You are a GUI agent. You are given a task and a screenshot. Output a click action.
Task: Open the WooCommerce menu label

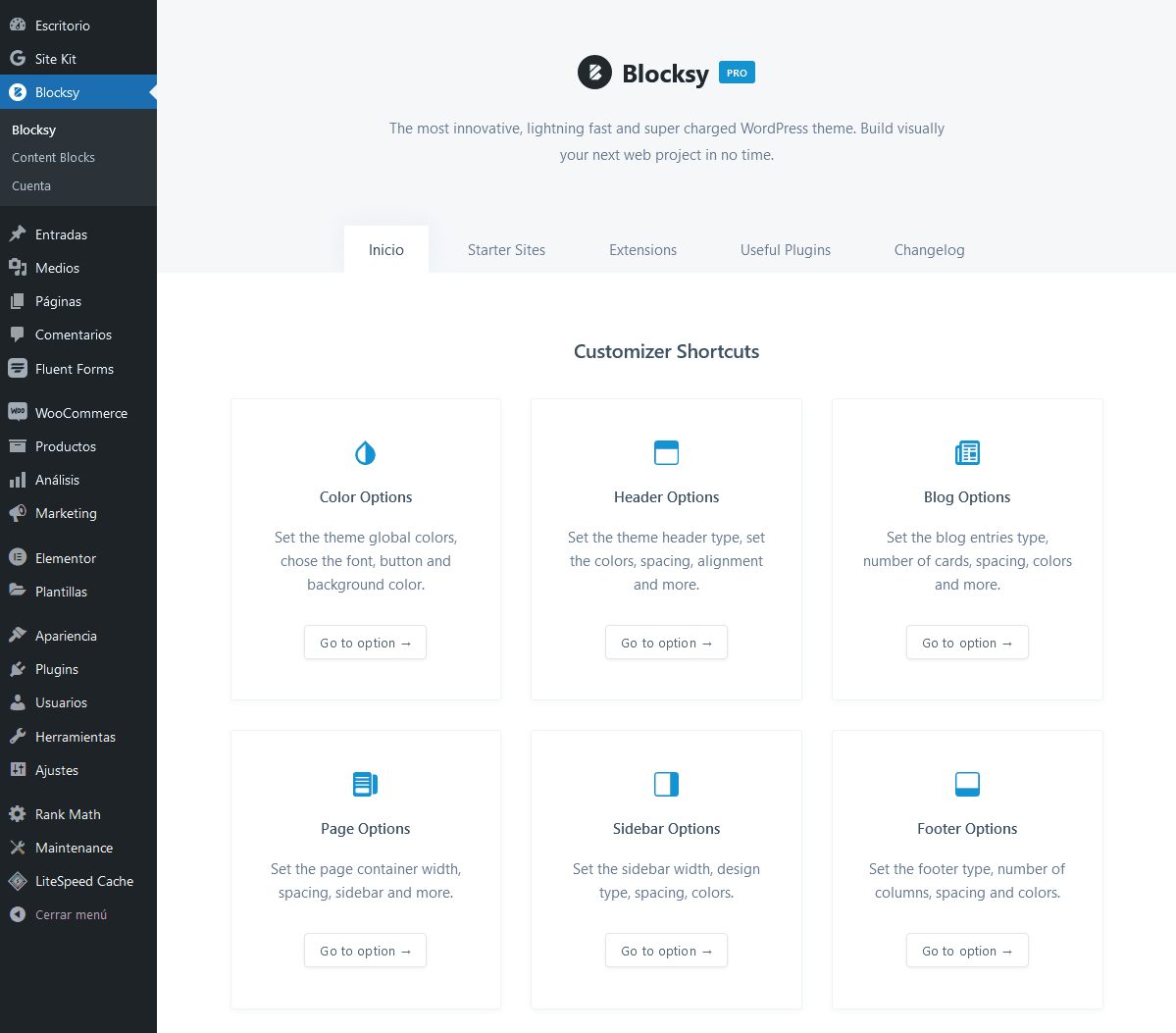click(81, 413)
